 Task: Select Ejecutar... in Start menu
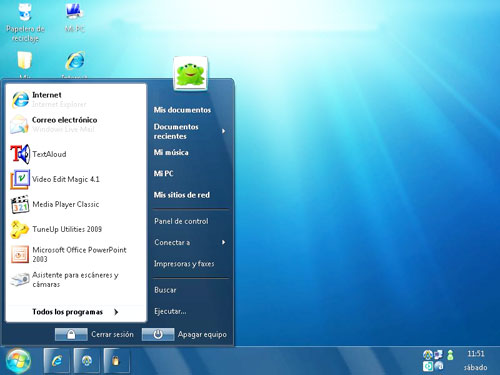pos(170,311)
